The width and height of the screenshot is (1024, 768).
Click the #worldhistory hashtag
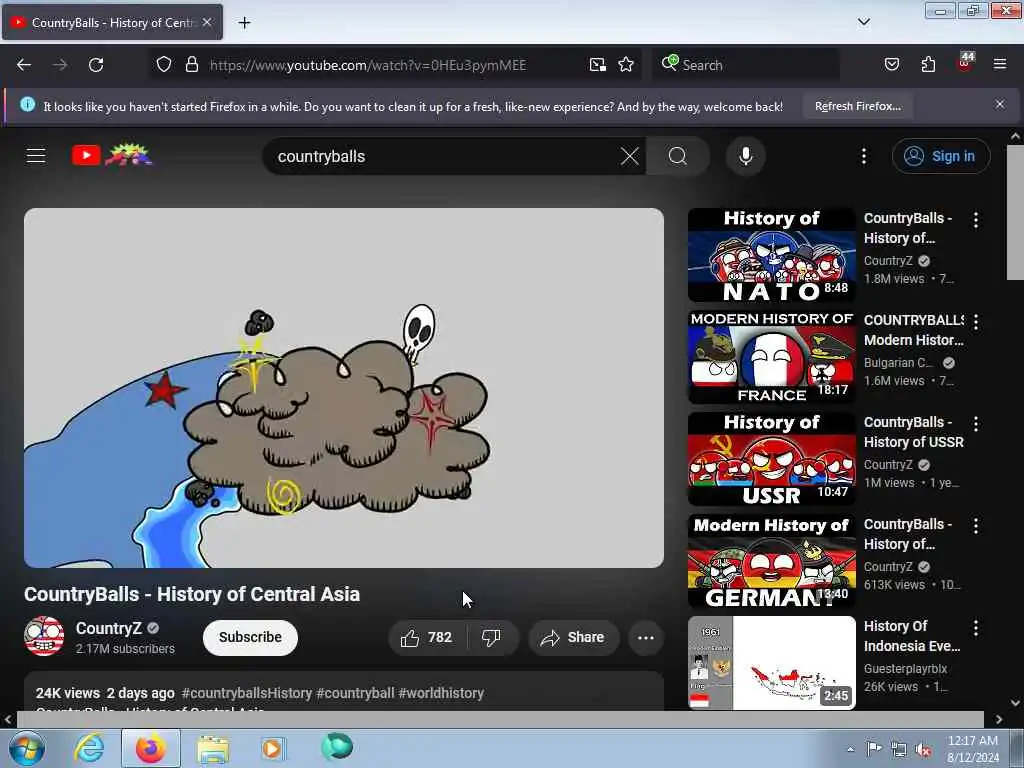point(441,693)
